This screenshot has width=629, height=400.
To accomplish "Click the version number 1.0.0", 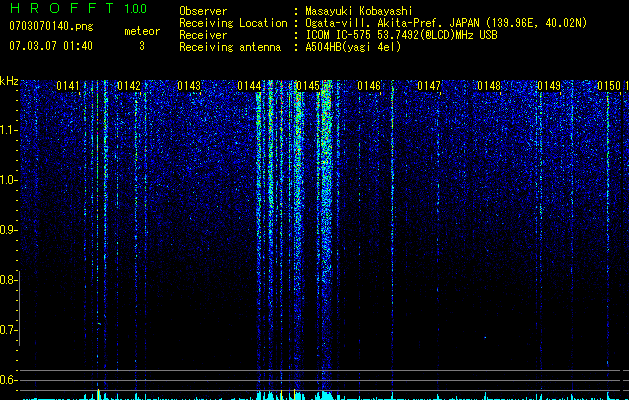I will pyautogui.click(x=136, y=9).
